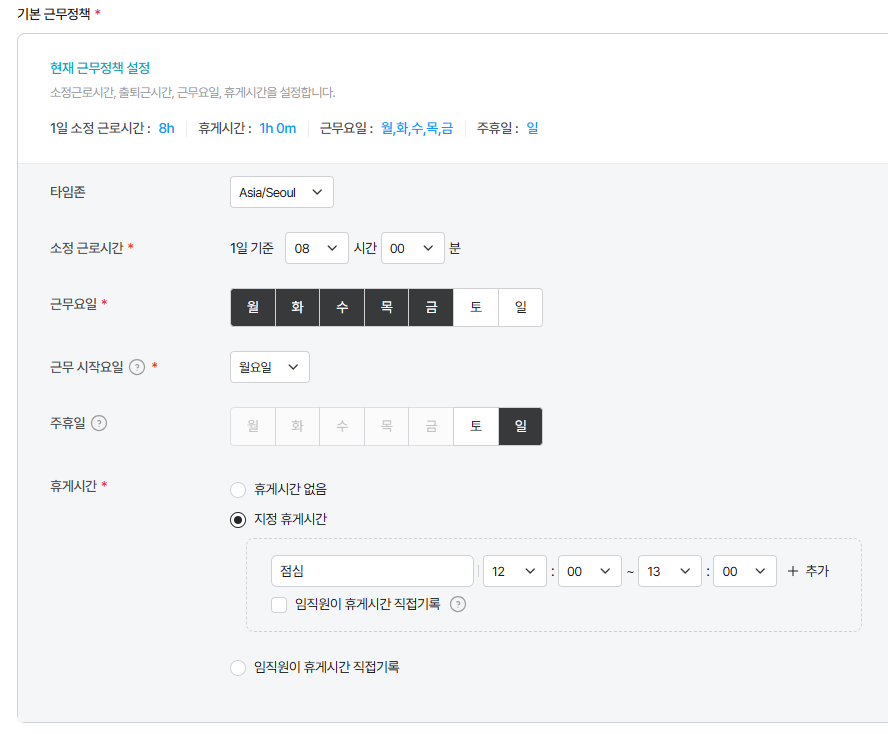
Task: Open the 08 work hours dropdown
Action: click(x=316, y=248)
